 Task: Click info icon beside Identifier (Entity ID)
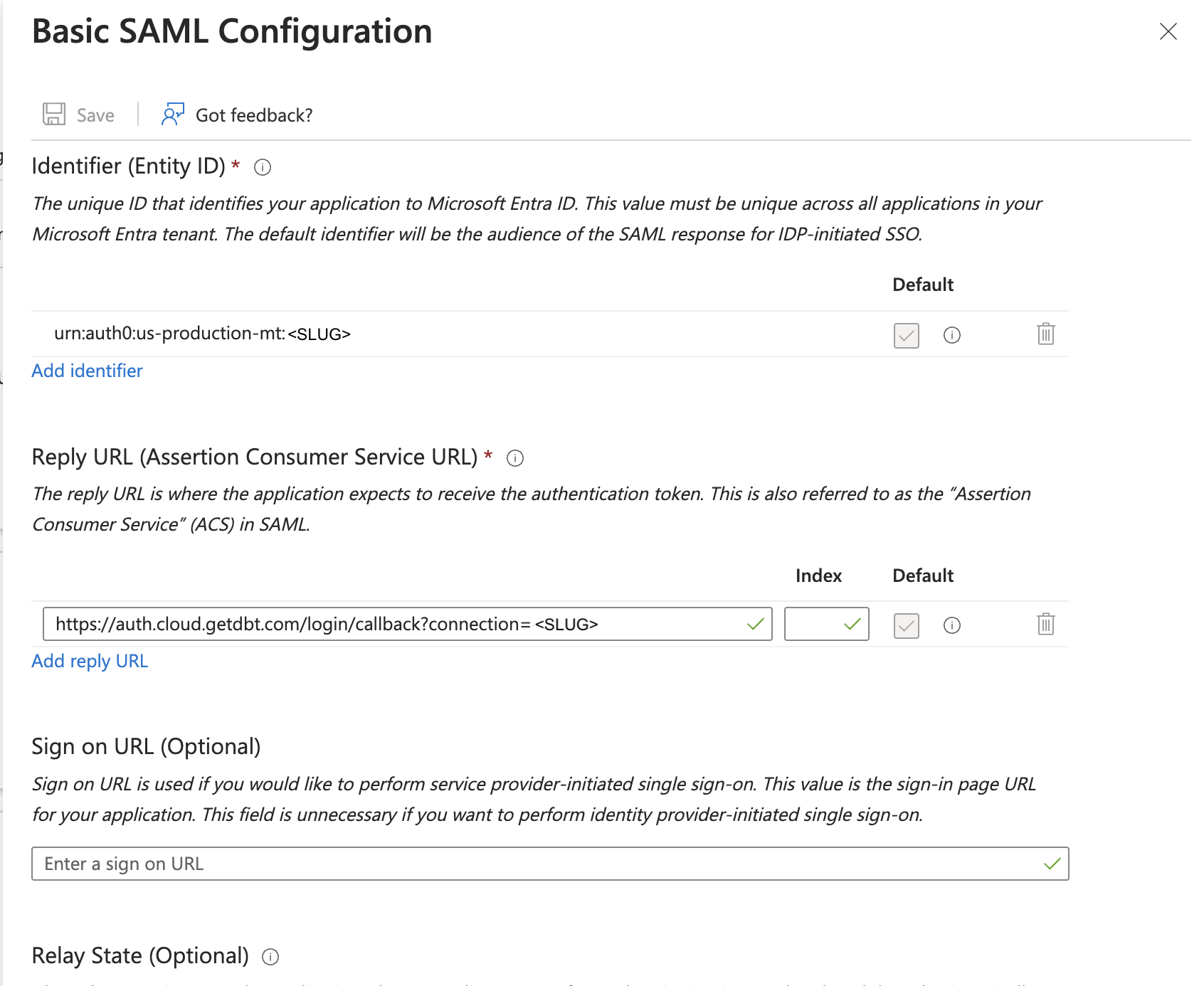262,167
